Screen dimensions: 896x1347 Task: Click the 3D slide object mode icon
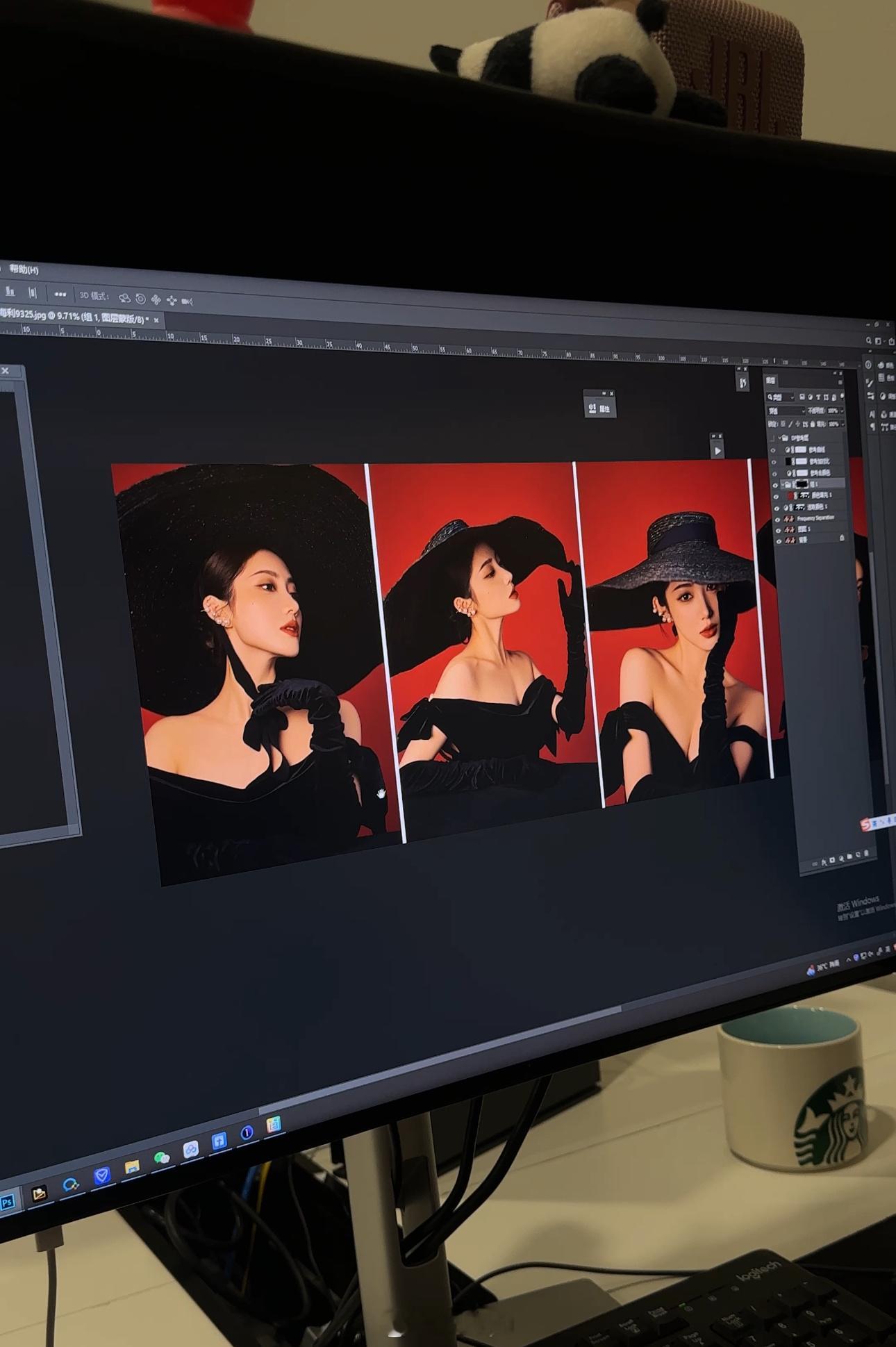tap(172, 301)
